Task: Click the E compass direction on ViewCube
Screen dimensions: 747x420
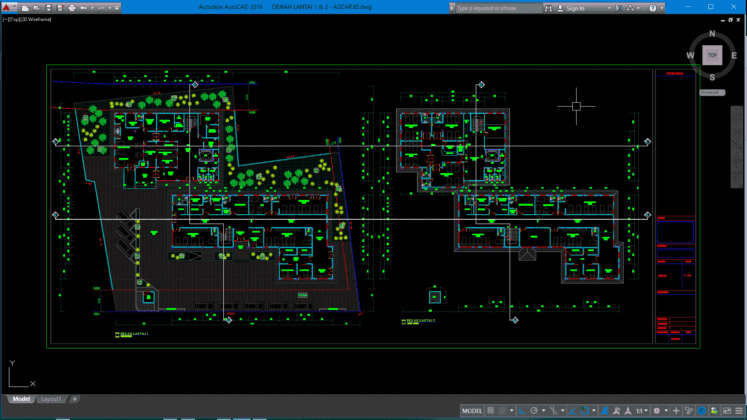Action: pyautogui.click(x=734, y=55)
